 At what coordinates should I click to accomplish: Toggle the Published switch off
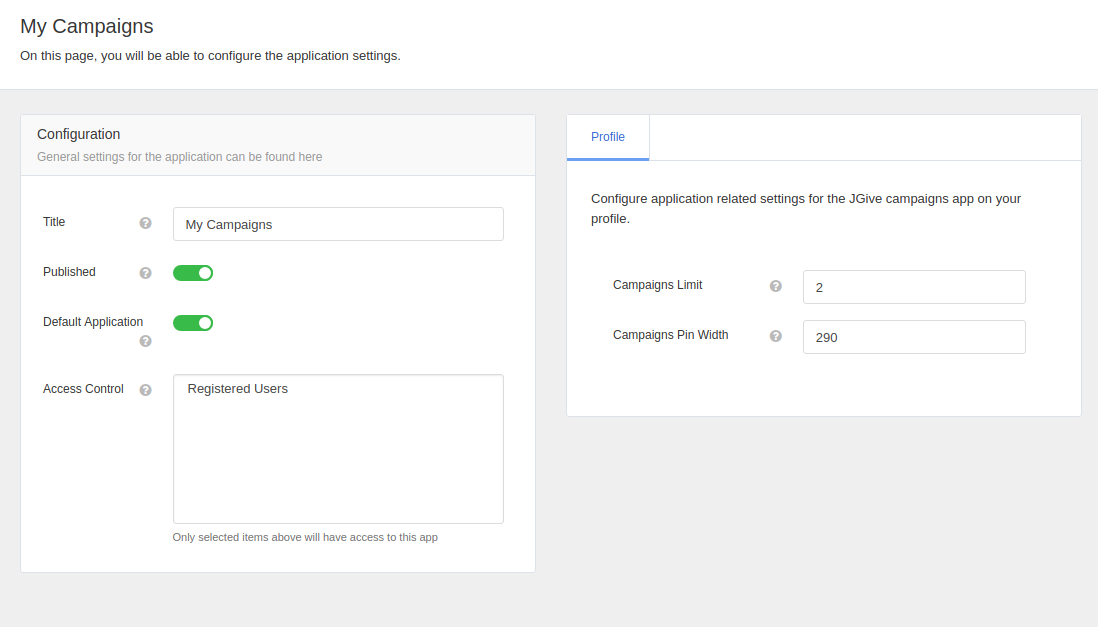(193, 273)
